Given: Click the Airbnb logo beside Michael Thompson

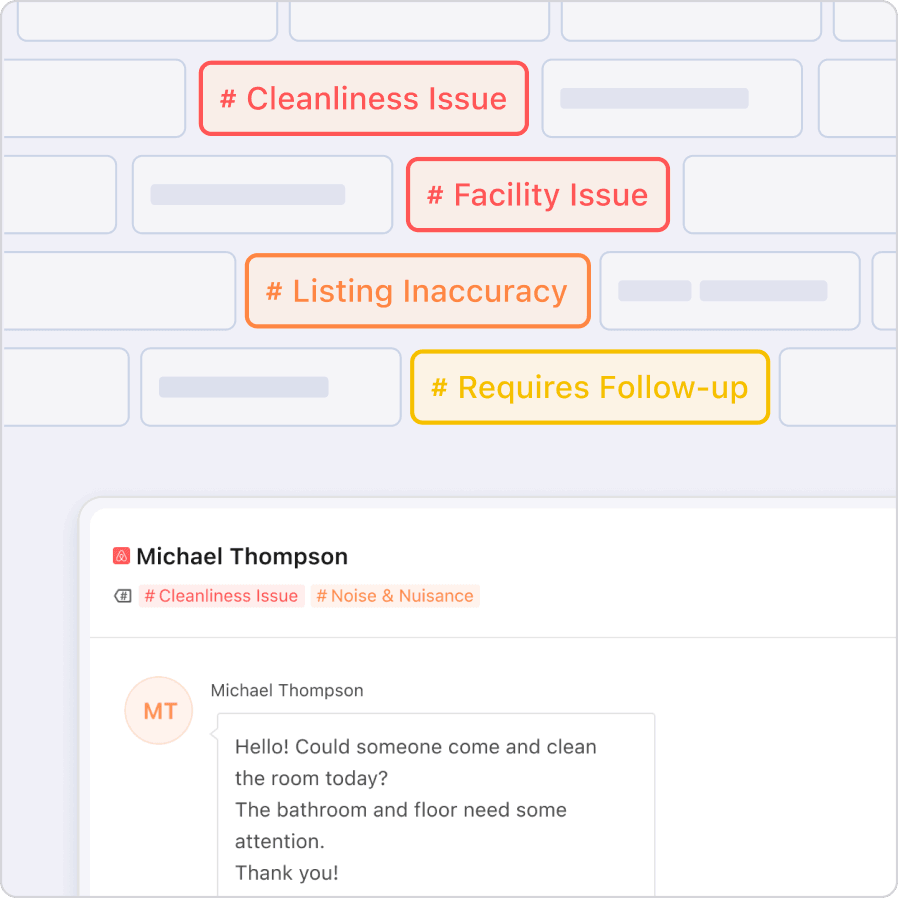Looking at the screenshot, I should point(122,556).
